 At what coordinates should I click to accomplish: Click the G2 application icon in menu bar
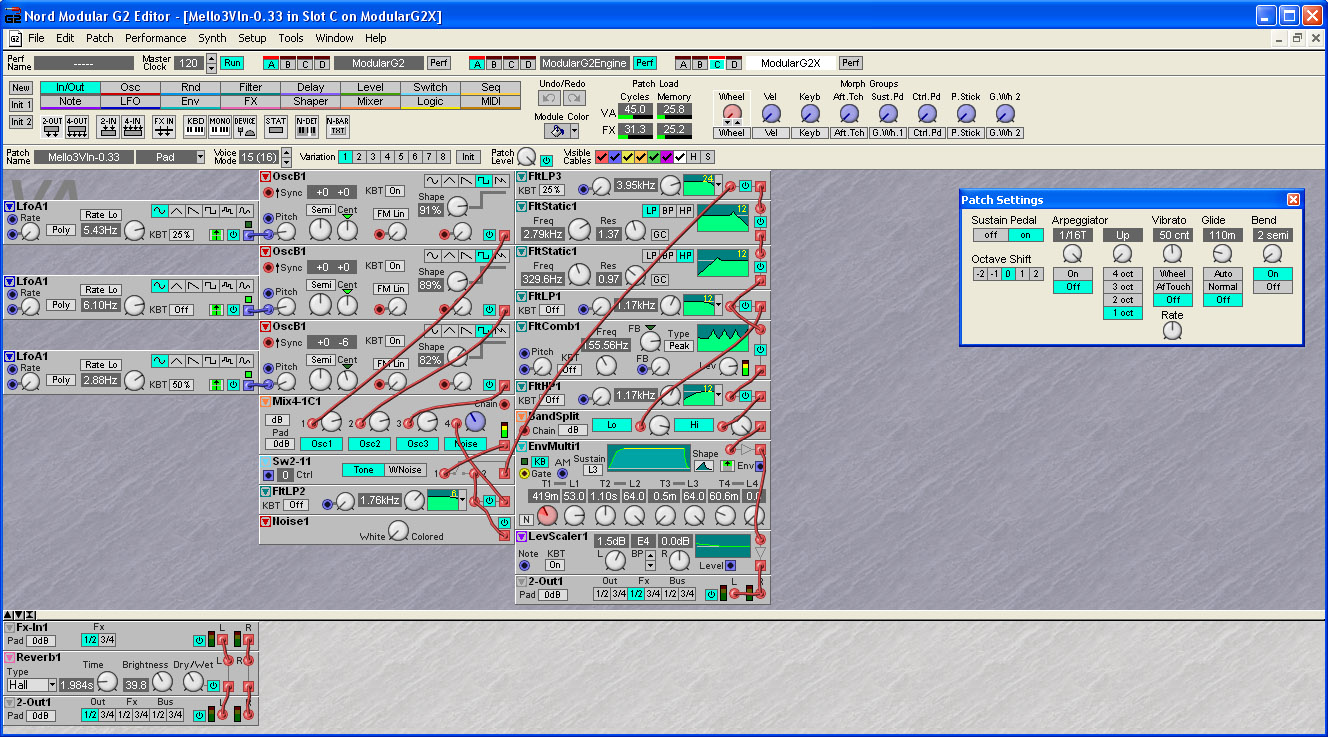click(x=15, y=38)
